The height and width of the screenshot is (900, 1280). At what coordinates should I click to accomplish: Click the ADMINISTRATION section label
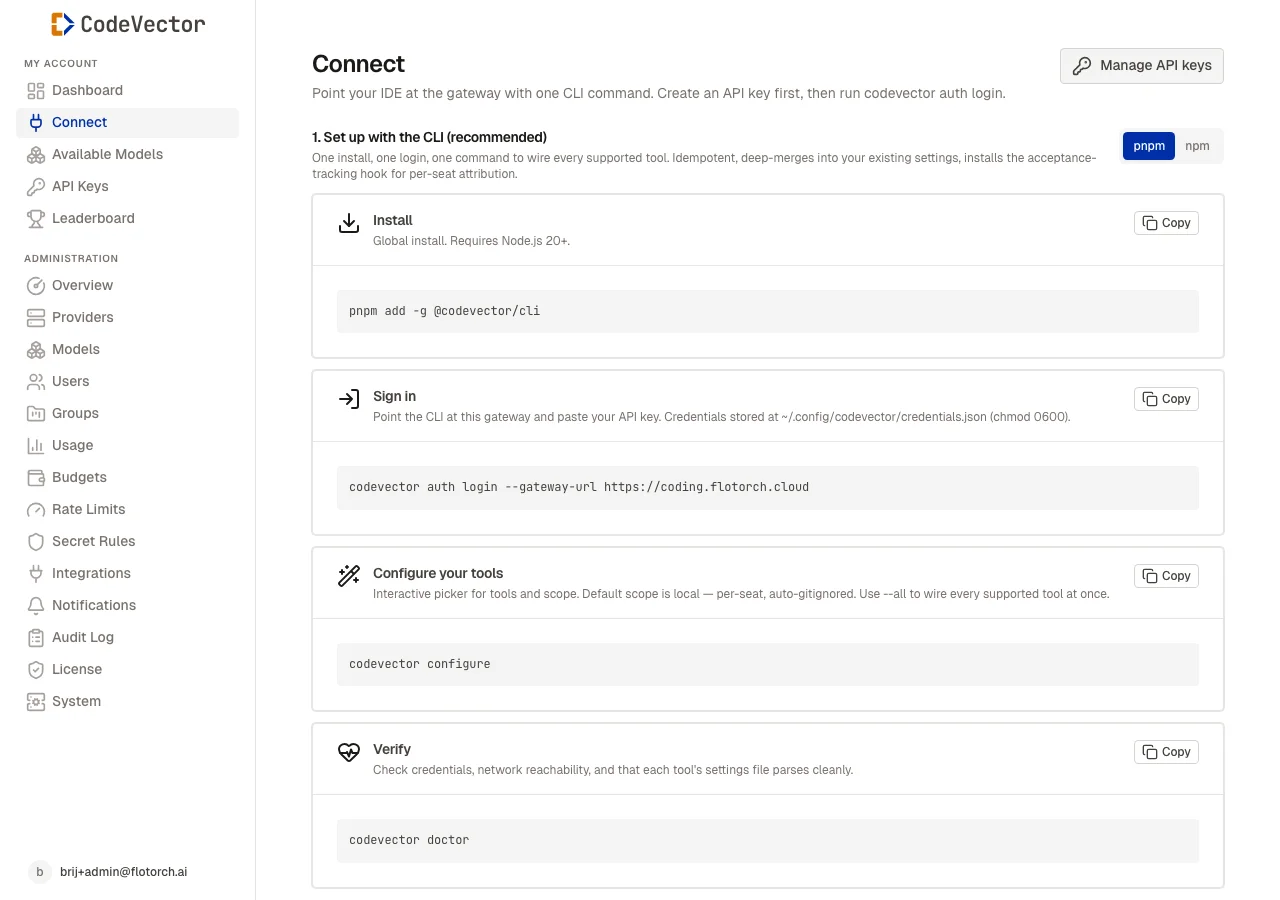tap(71, 259)
